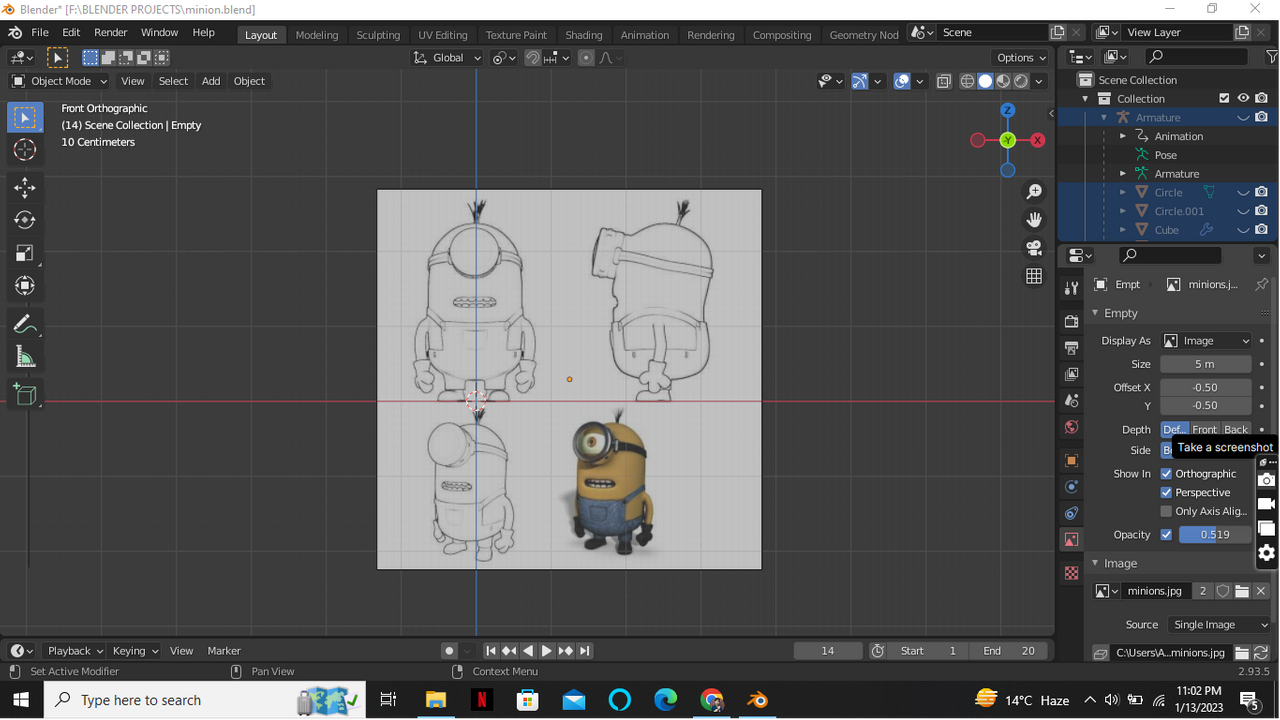The width and height of the screenshot is (1280, 720).
Task: Disable Circle object in renders
Action: 1262,192
